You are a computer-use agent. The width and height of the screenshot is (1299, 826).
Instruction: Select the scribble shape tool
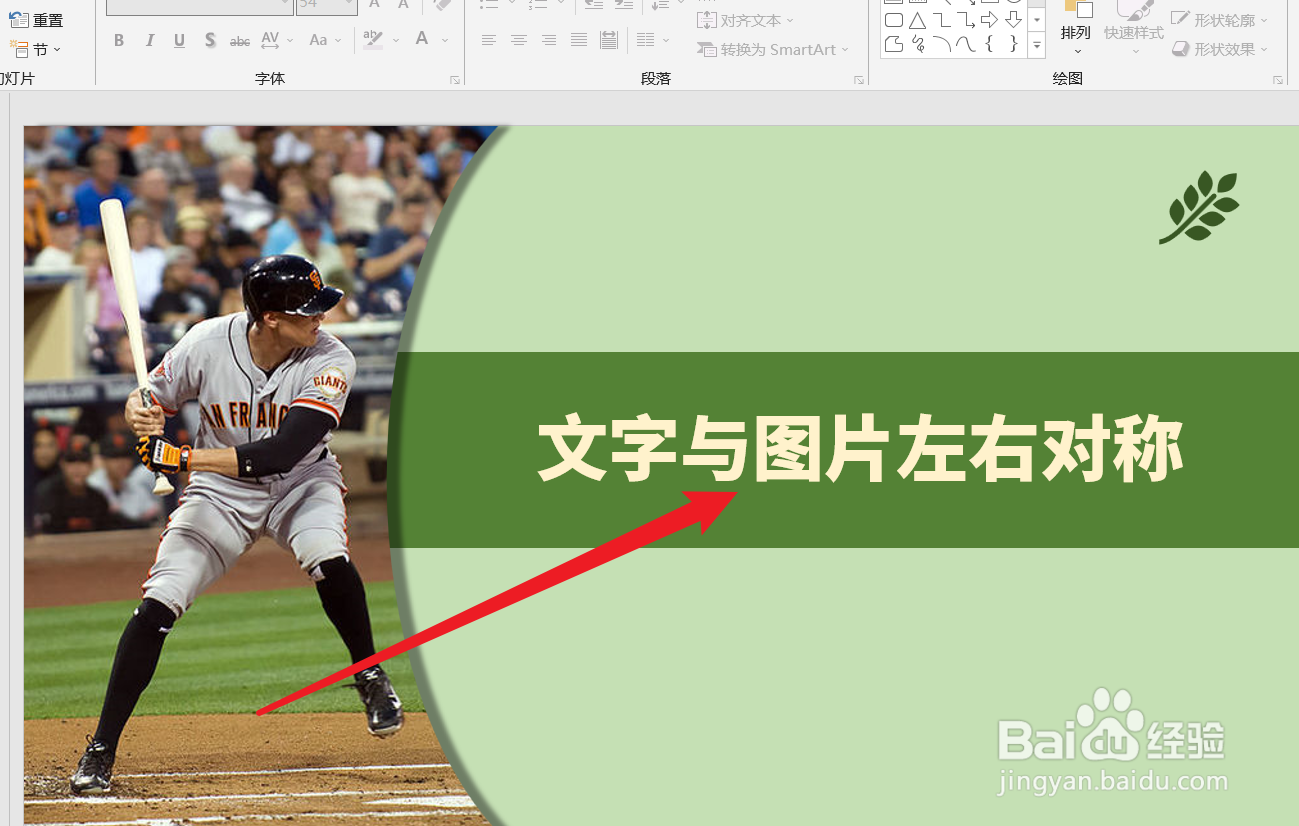[918, 44]
